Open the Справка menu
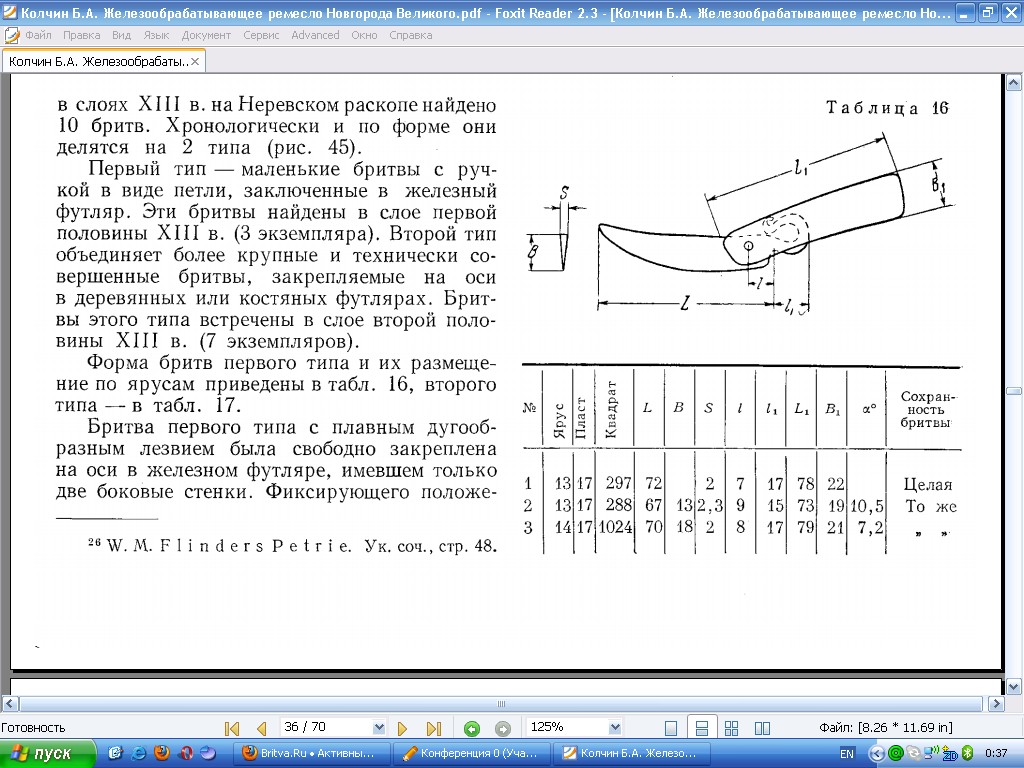Image resolution: width=1024 pixels, height=768 pixels. [410, 35]
